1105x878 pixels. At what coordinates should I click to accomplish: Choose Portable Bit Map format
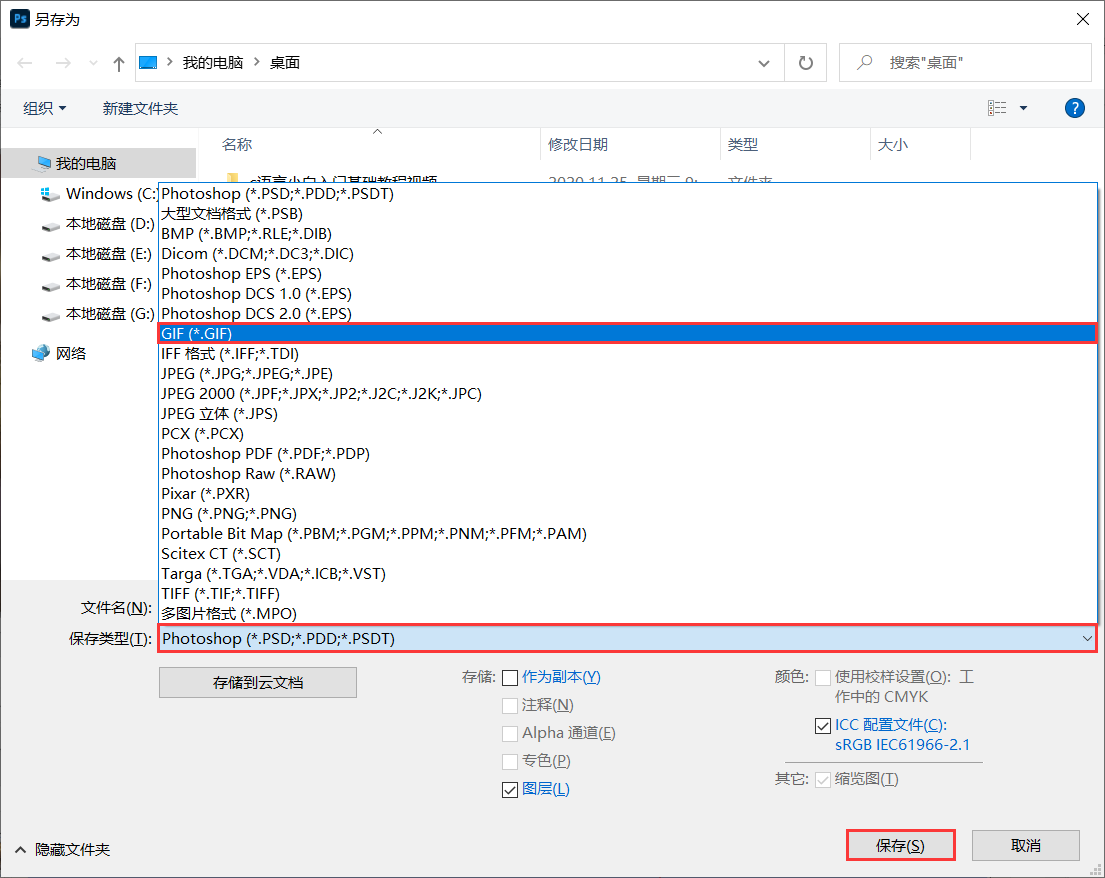tap(627, 533)
